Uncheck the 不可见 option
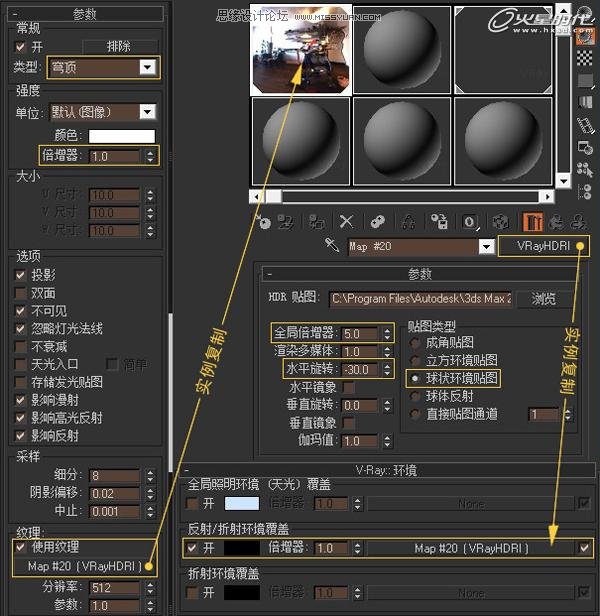The width and height of the screenshot is (600, 616). pos(21,311)
